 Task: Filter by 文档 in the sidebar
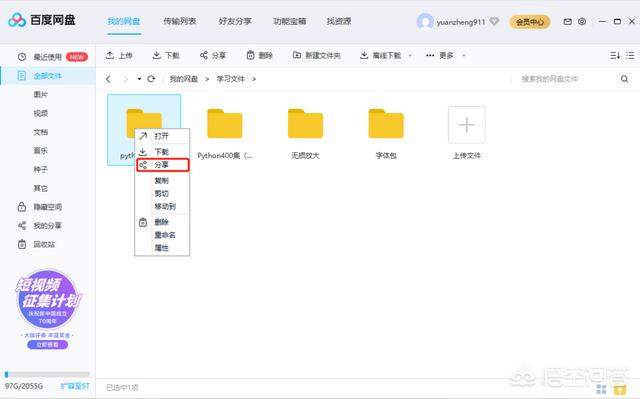[x=40, y=132]
